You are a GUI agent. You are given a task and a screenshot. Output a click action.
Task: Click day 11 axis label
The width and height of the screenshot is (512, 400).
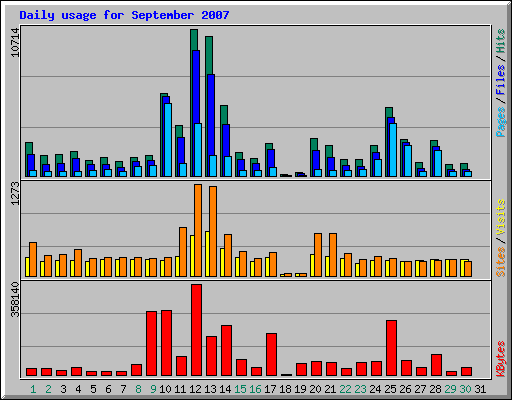pyautogui.click(x=180, y=389)
